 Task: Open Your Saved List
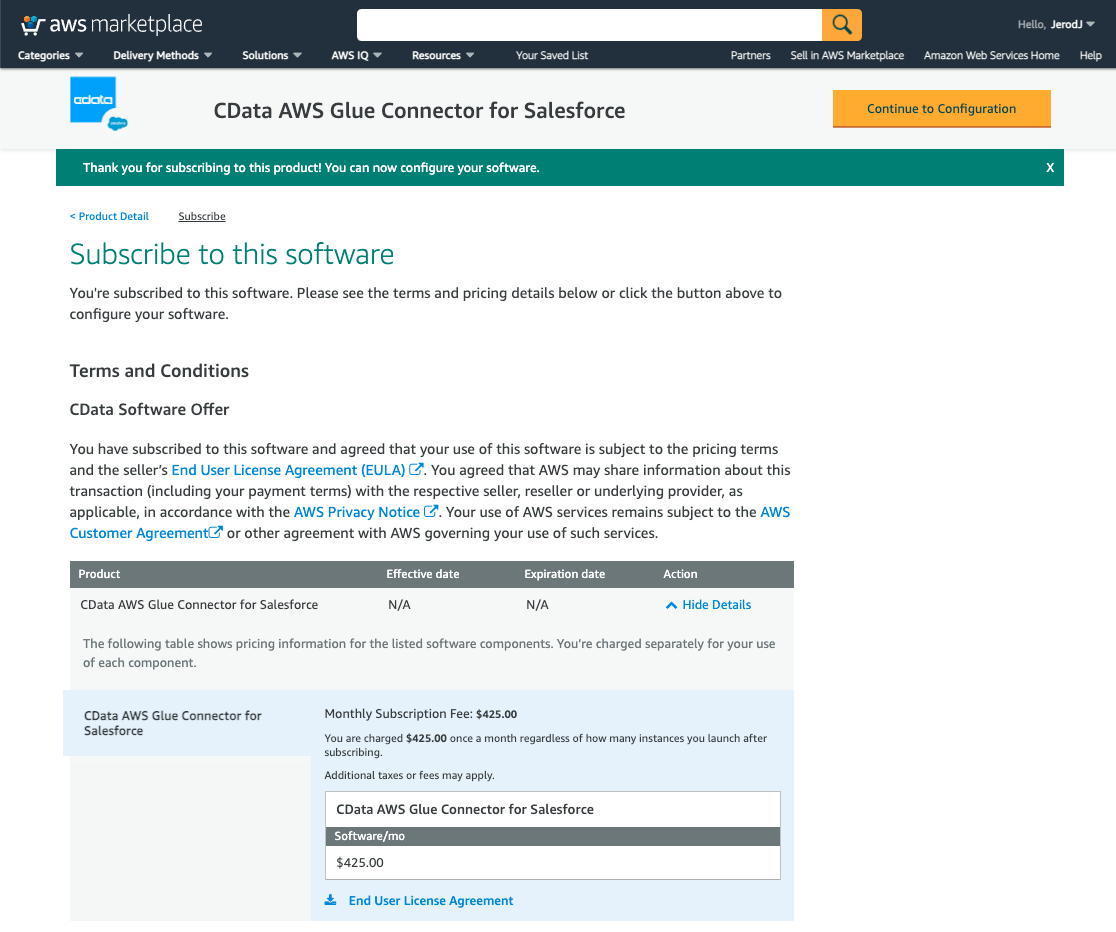(552, 56)
